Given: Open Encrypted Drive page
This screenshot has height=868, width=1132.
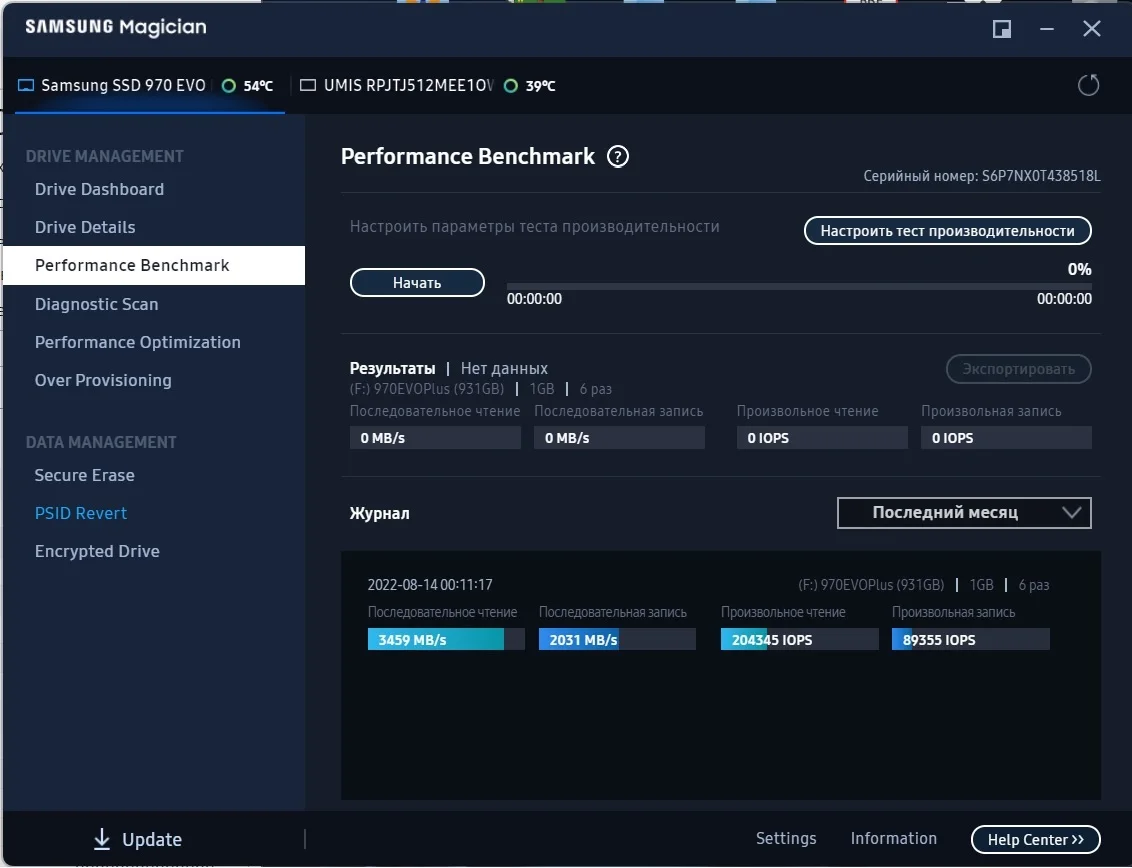Looking at the screenshot, I should (x=97, y=551).
